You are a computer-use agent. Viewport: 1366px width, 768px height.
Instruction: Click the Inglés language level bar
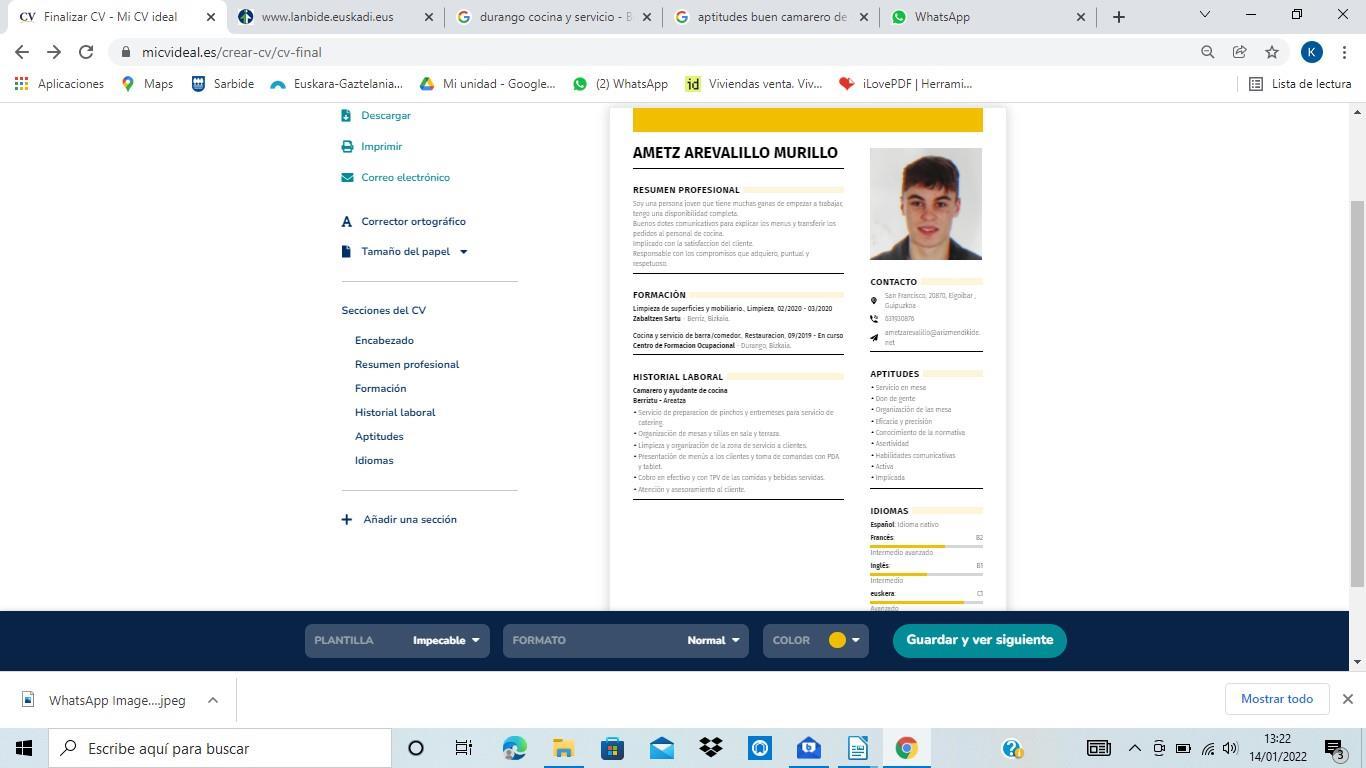point(926,574)
